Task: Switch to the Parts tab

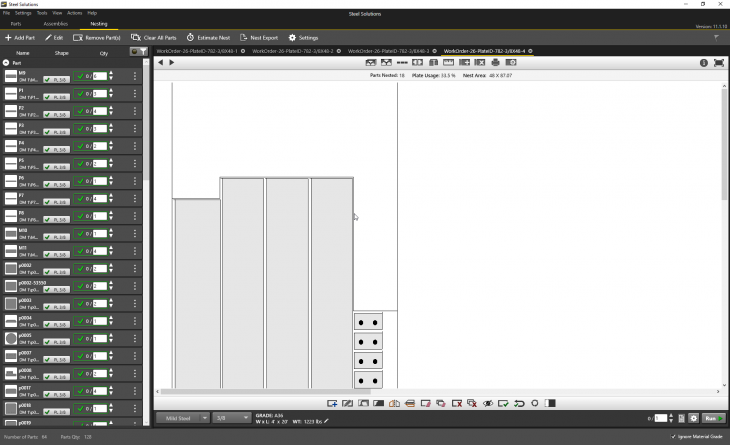Action: point(16,24)
